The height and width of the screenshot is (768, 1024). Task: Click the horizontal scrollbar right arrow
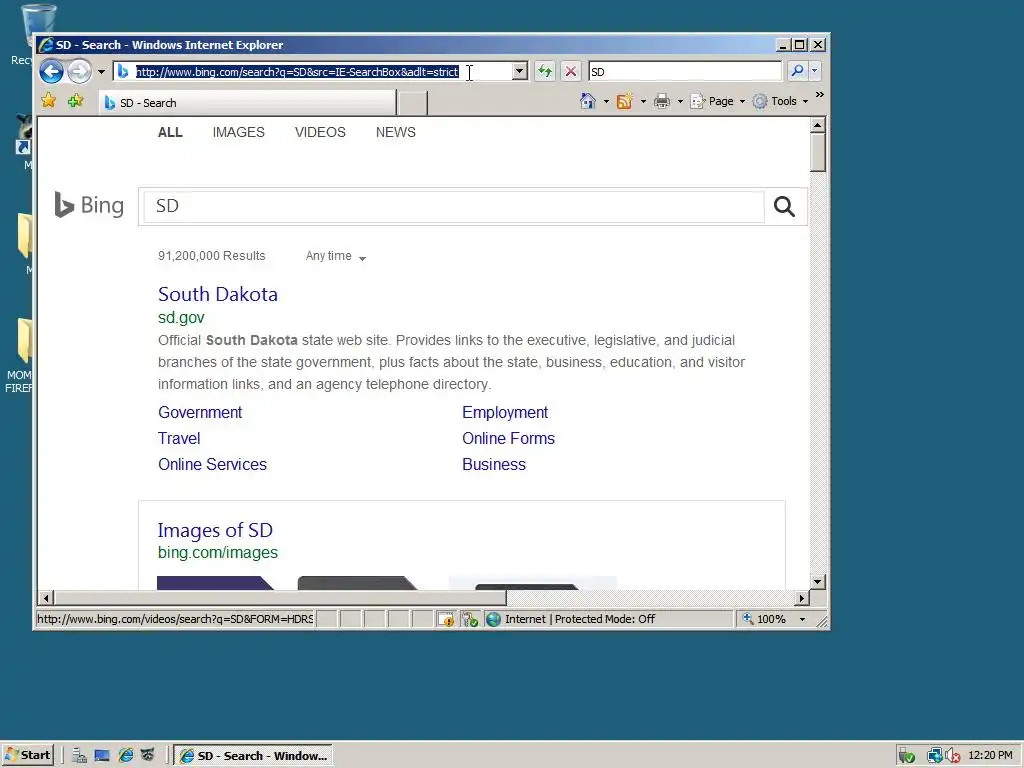[x=803, y=598]
